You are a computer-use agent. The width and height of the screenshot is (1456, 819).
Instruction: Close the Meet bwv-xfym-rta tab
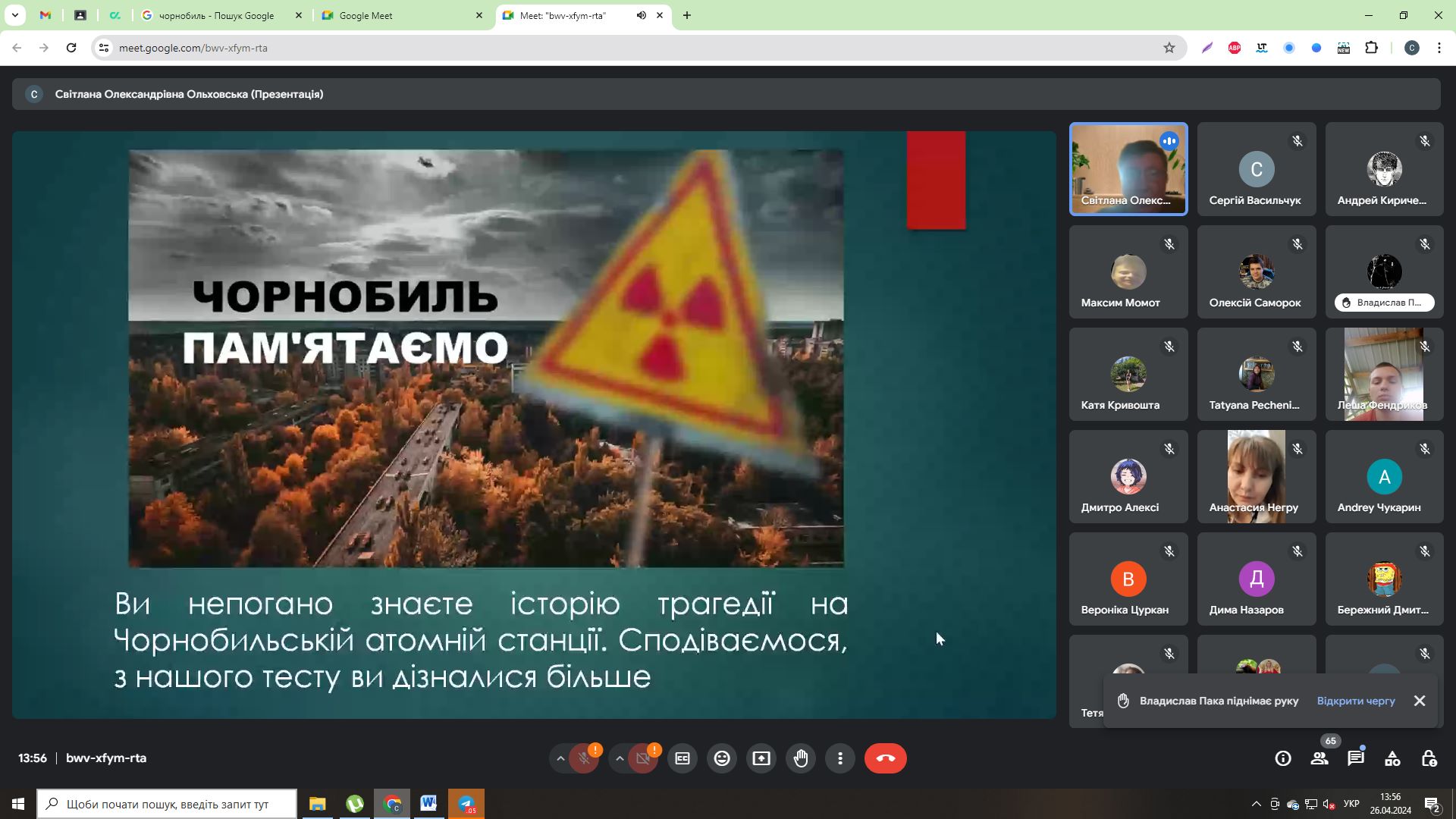click(660, 15)
